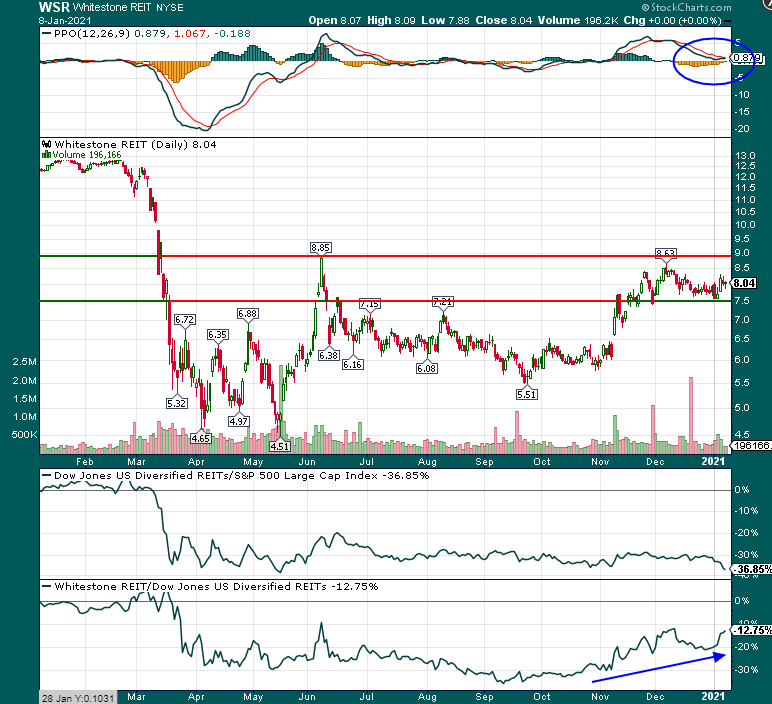Click the 4.97 low price annotation

click(239, 422)
